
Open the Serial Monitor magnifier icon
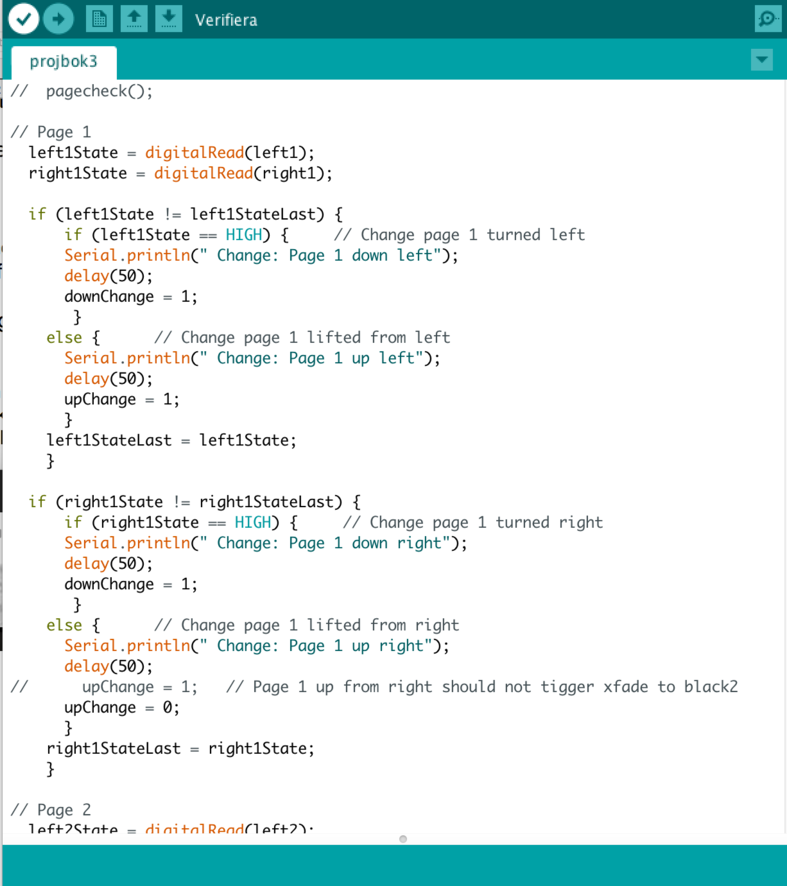(x=767, y=19)
